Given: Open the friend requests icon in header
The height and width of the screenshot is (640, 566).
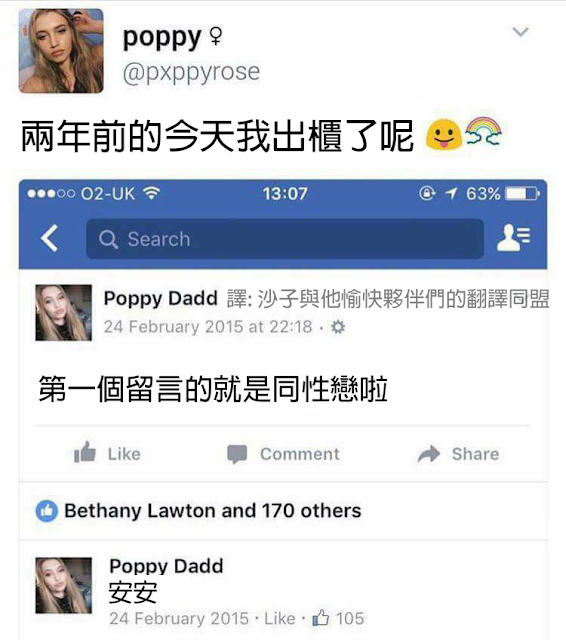Looking at the screenshot, I should 513,238.
